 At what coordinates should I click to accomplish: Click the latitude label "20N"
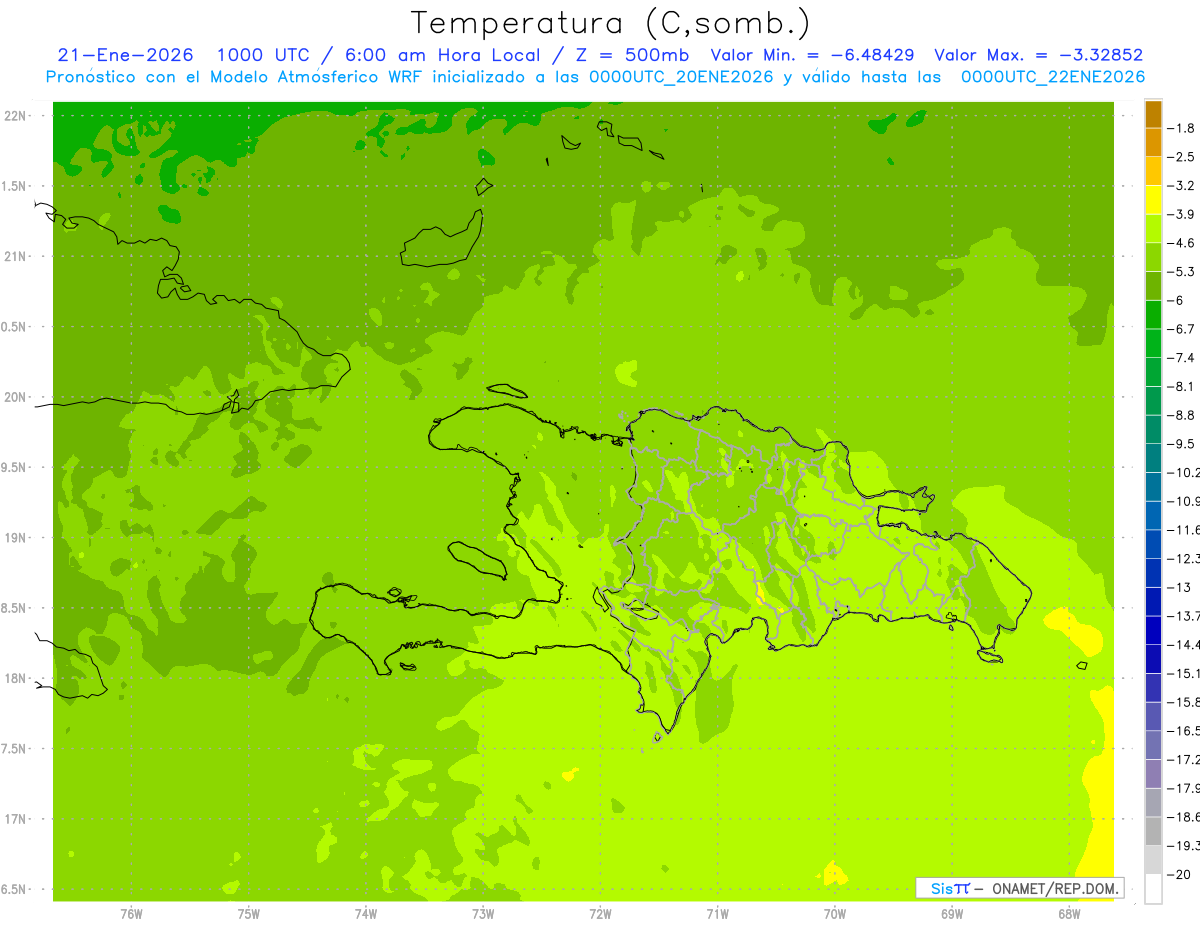coord(15,398)
